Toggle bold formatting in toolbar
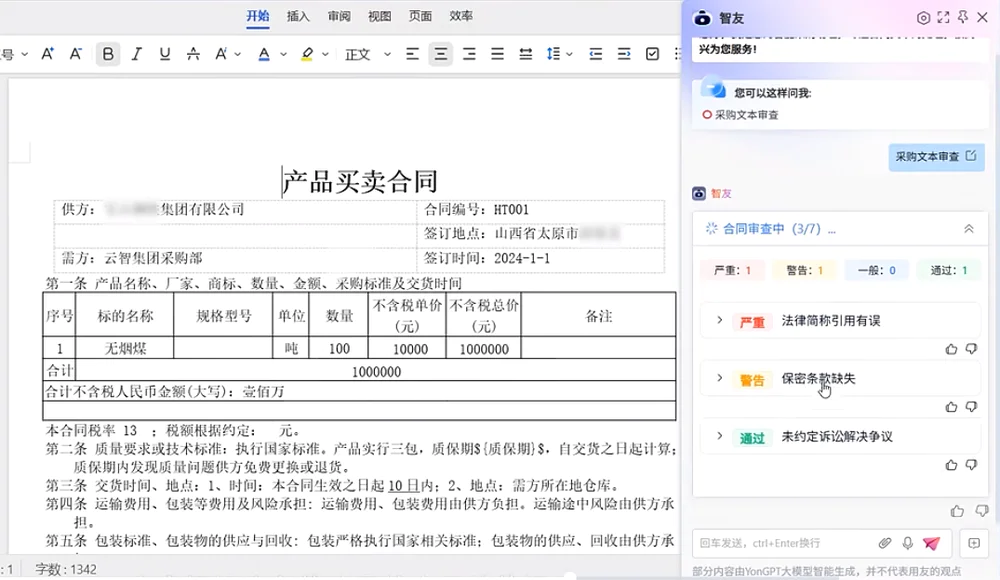The image size is (1000, 580). [x=108, y=54]
